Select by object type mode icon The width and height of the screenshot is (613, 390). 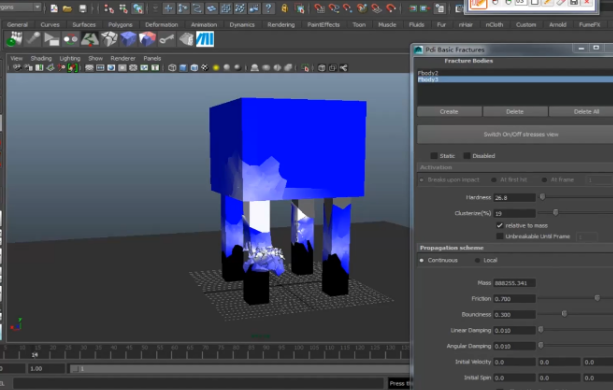[124, 8]
